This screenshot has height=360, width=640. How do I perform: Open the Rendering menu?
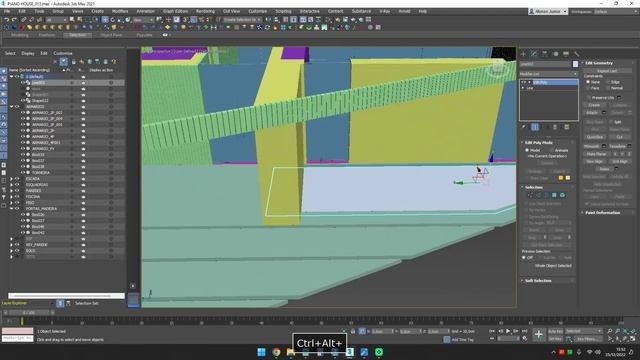[205, 11]
